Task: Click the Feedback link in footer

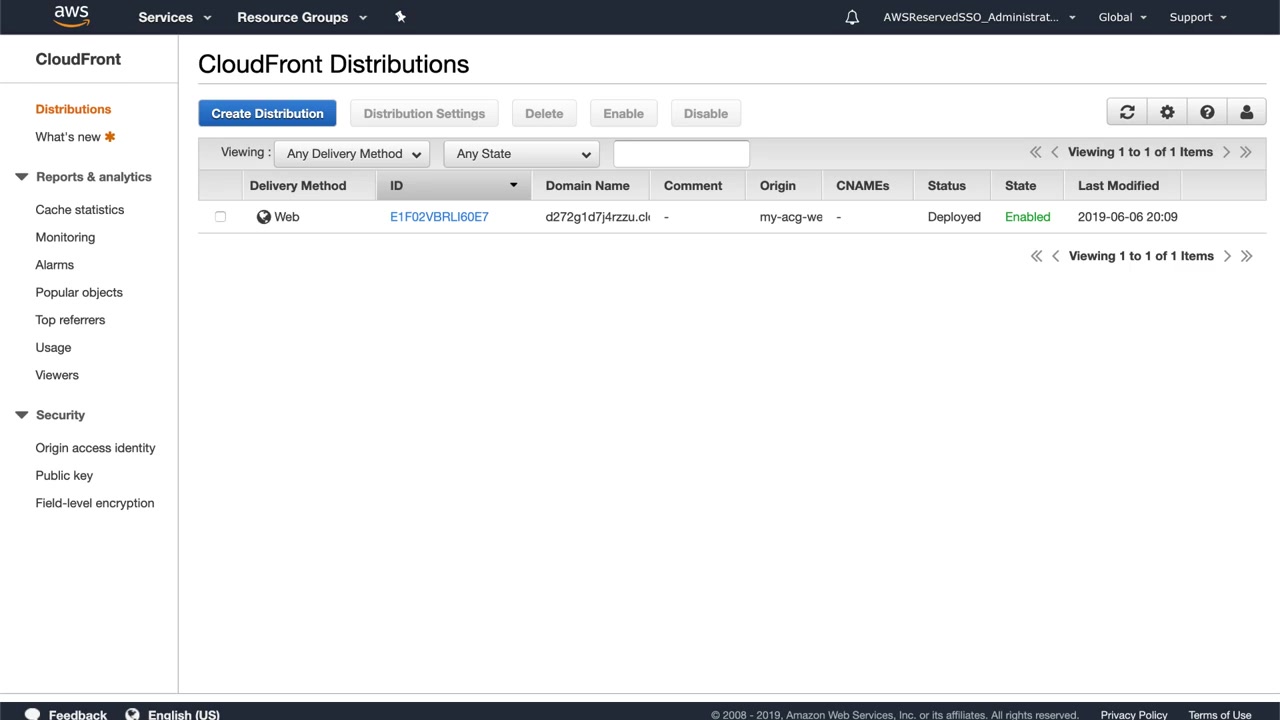Action: tap(78, 715)
